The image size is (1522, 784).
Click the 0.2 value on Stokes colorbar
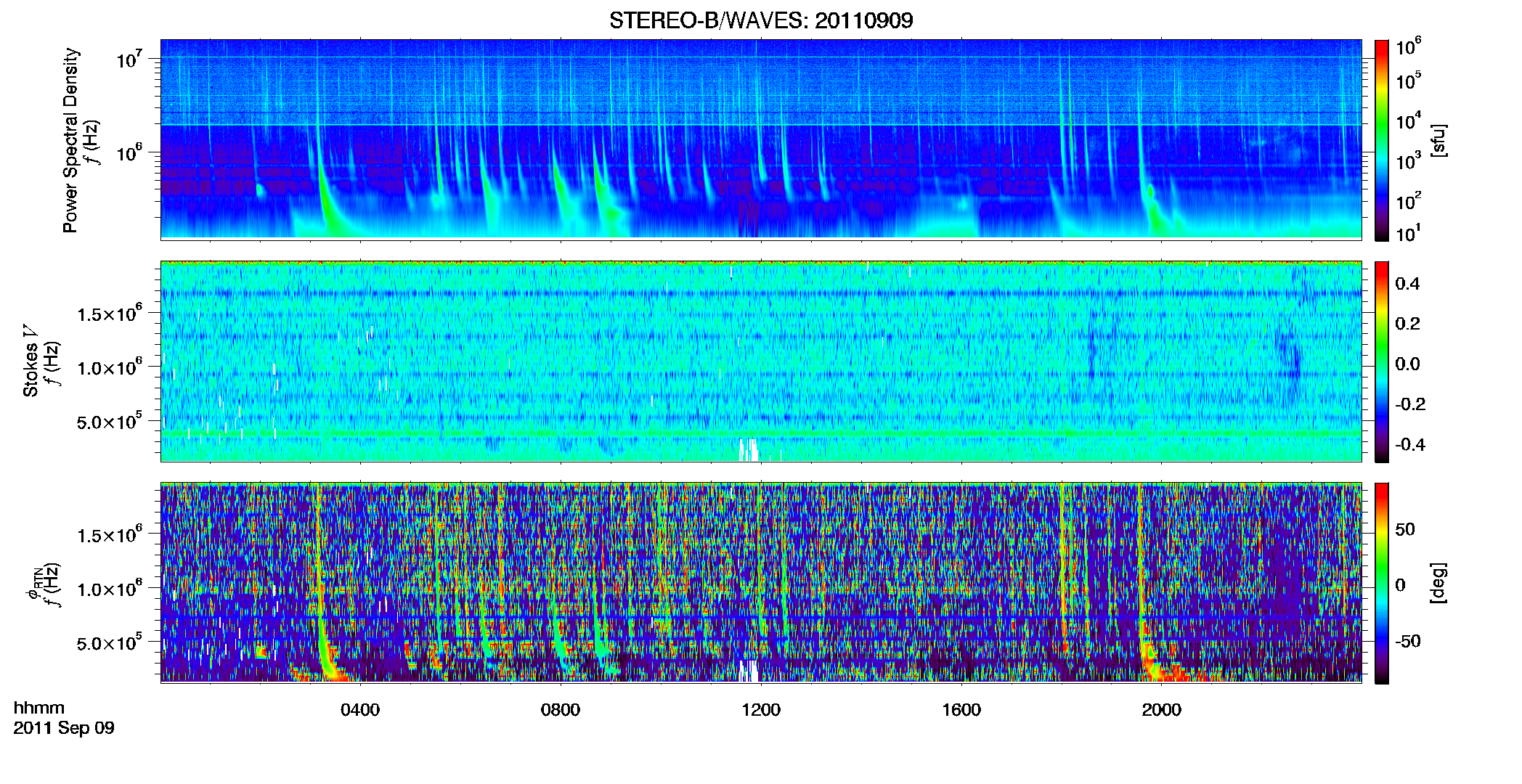[1407, 324]
